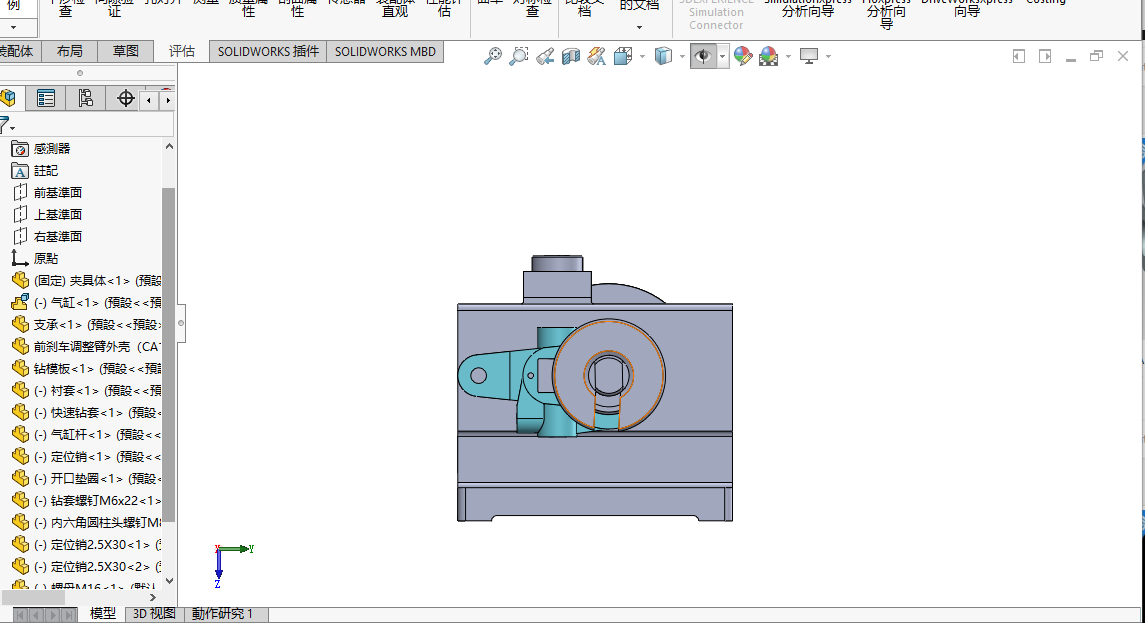Select the 前基準面 plane

(x=47, y=193)
